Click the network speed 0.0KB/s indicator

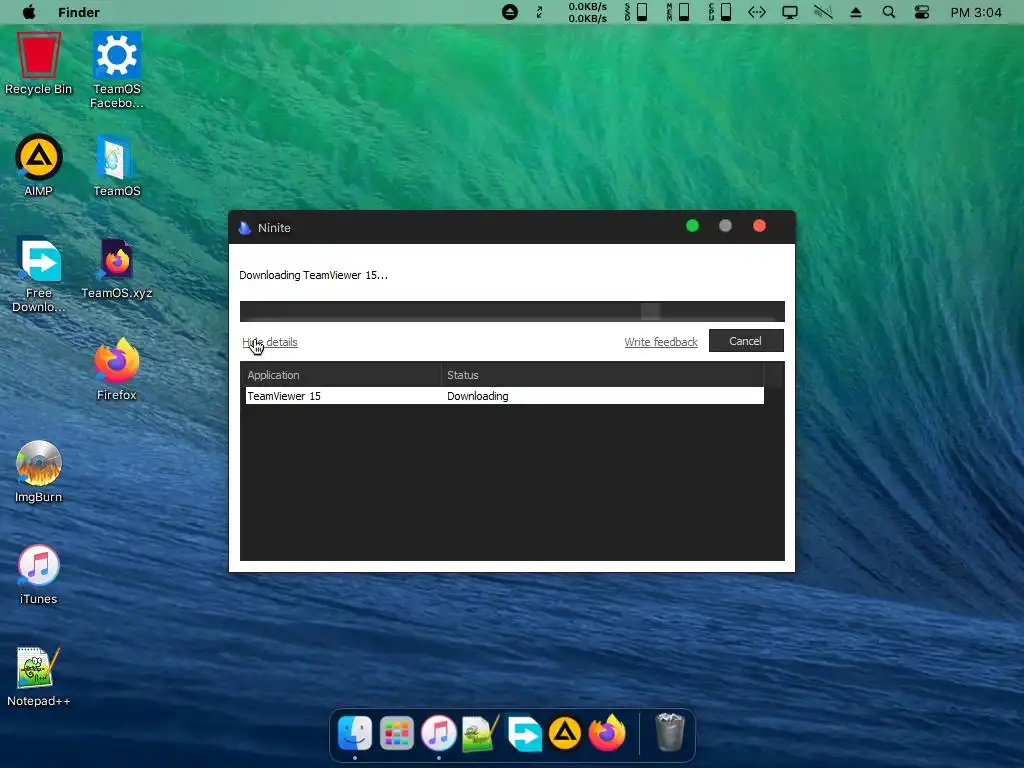pyautogui.click(x=587, y=12)
